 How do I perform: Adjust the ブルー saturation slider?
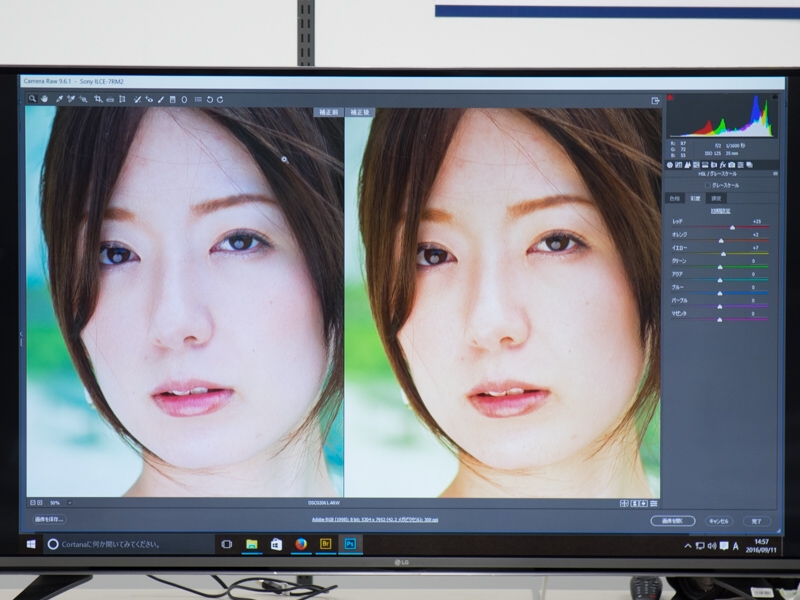[x=720, y=293]
